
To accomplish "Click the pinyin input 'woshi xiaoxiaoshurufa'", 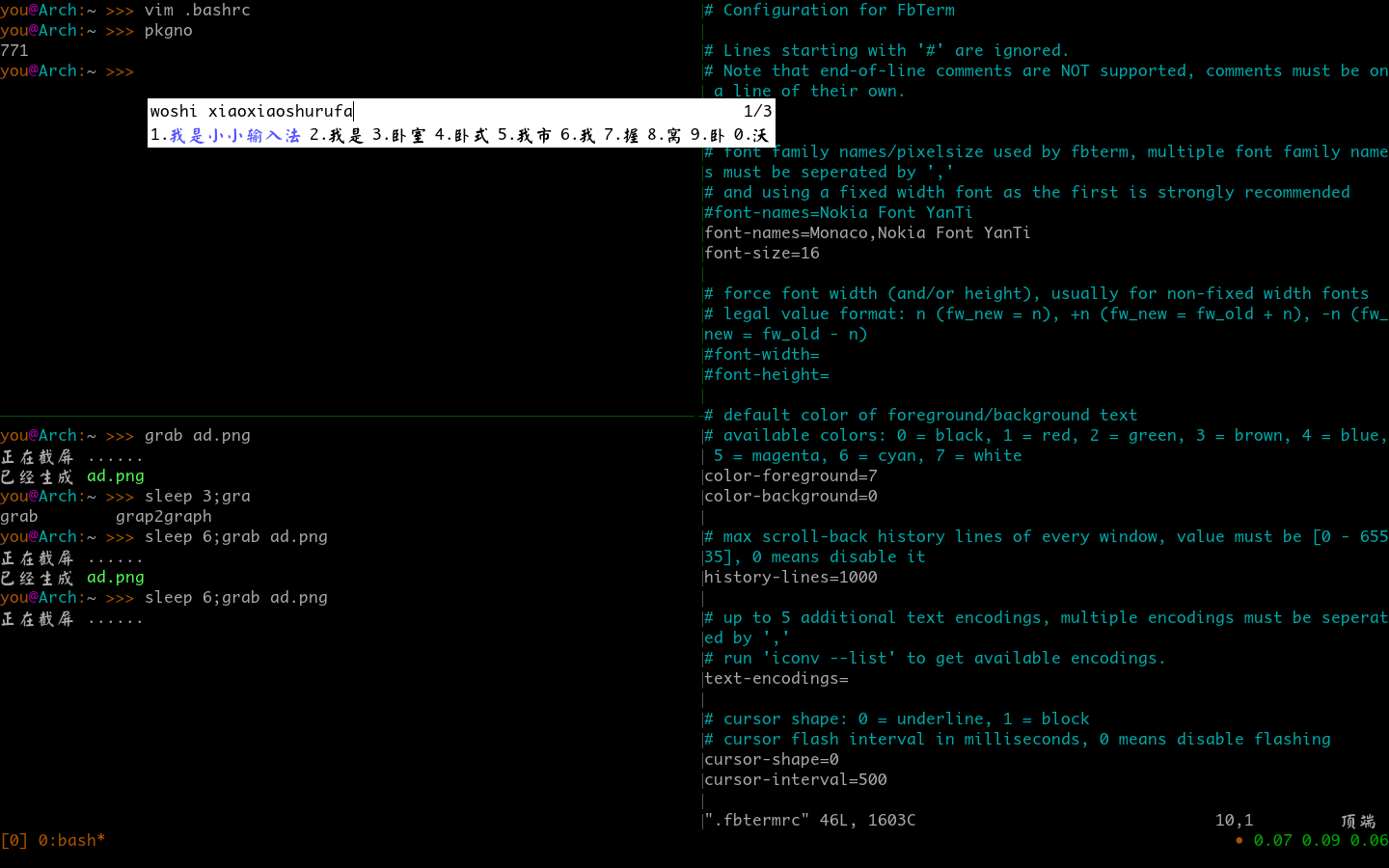I will 252,111.
